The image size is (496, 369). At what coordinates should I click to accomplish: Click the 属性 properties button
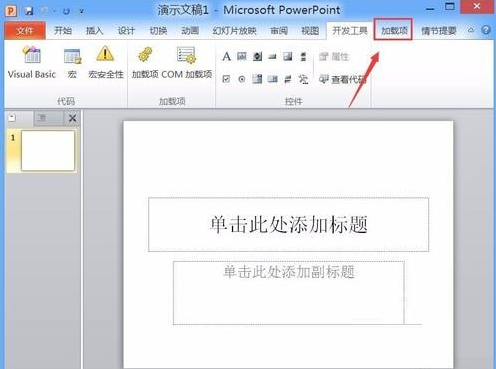pos(334,57)
